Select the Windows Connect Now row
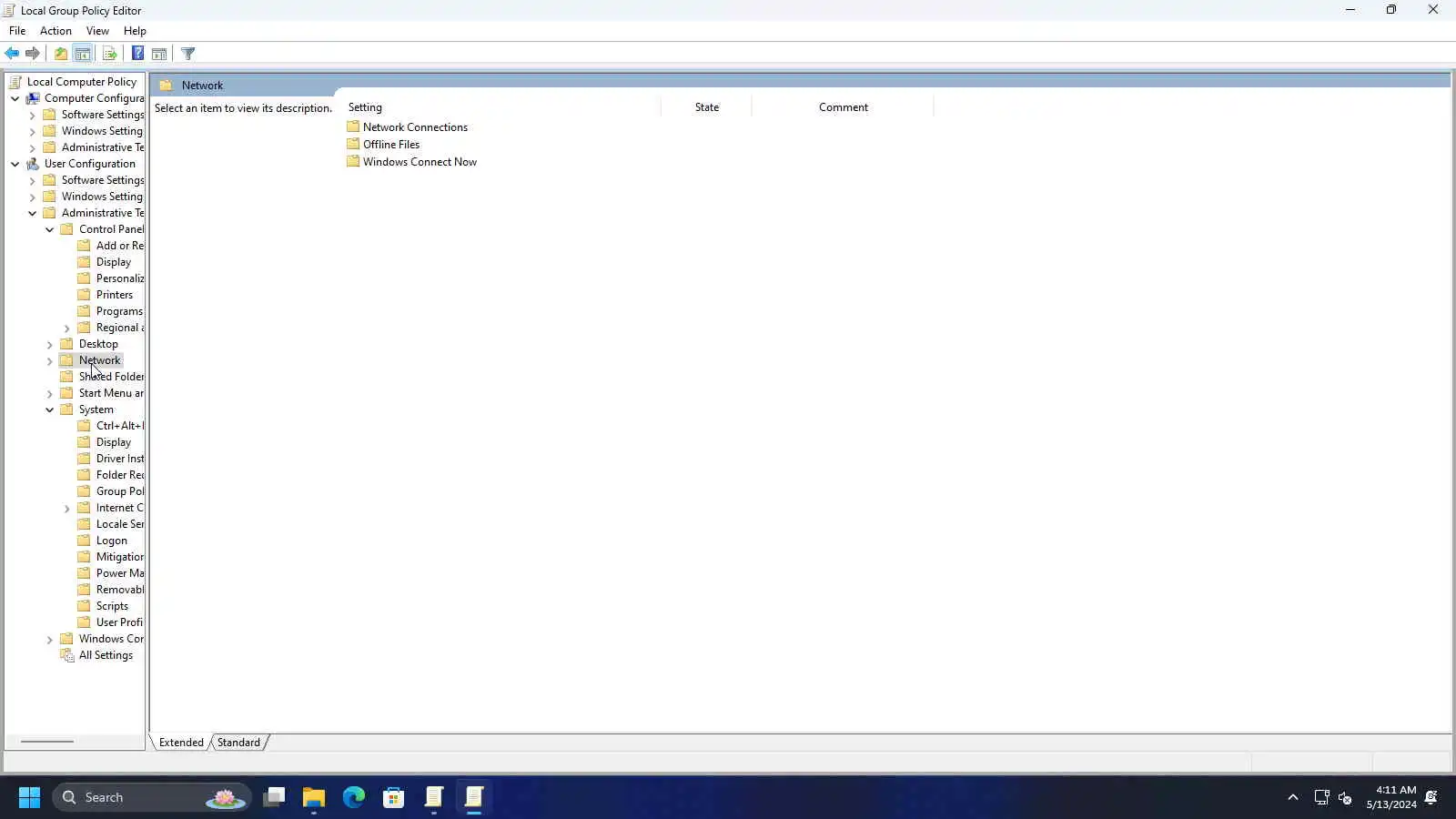This screenshot has width=1456, height=819. tap(411, 162)
